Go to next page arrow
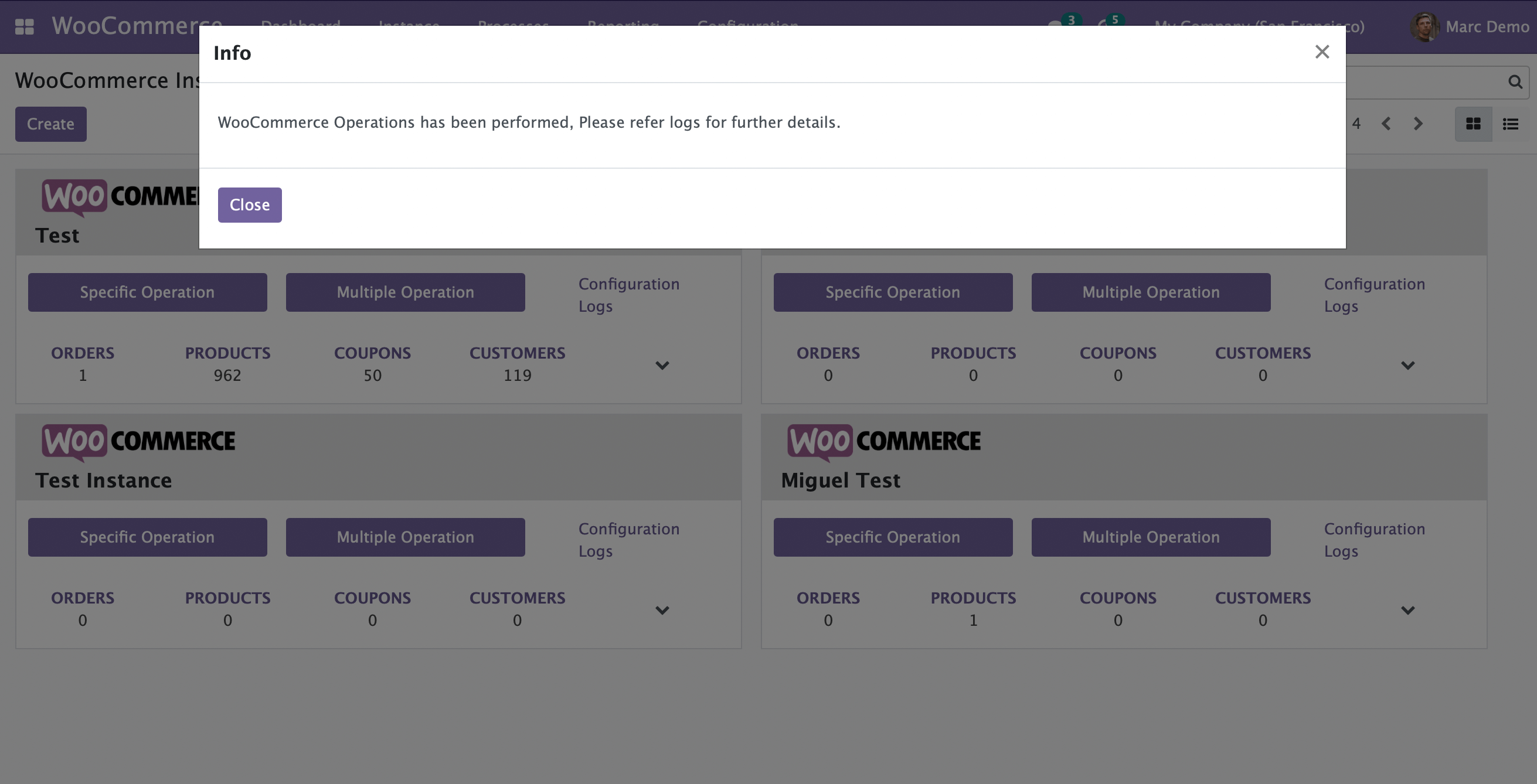The height and width of the screenshot is (784, 1537). [x=1418, y=124]
